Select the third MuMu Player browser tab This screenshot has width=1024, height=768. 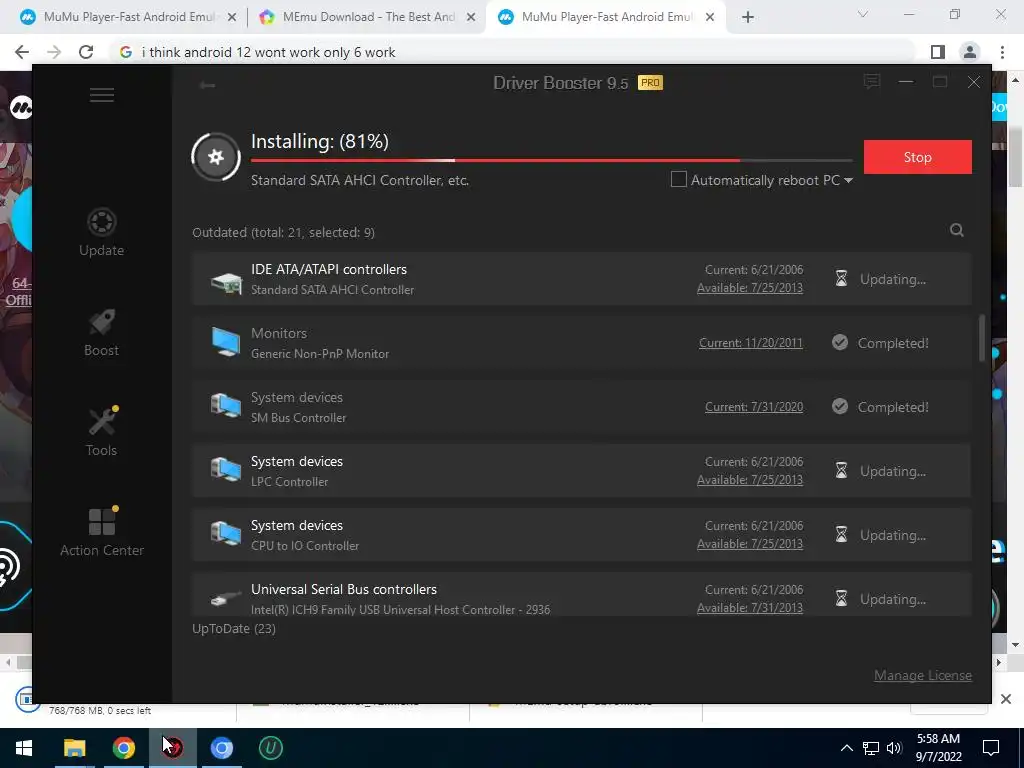point(606,17)
